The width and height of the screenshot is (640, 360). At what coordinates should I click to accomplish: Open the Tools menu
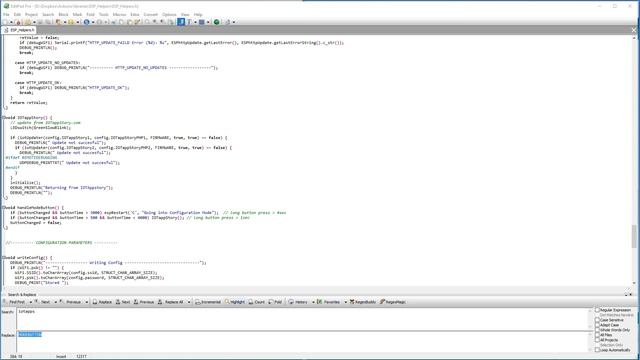click(104, 14)
